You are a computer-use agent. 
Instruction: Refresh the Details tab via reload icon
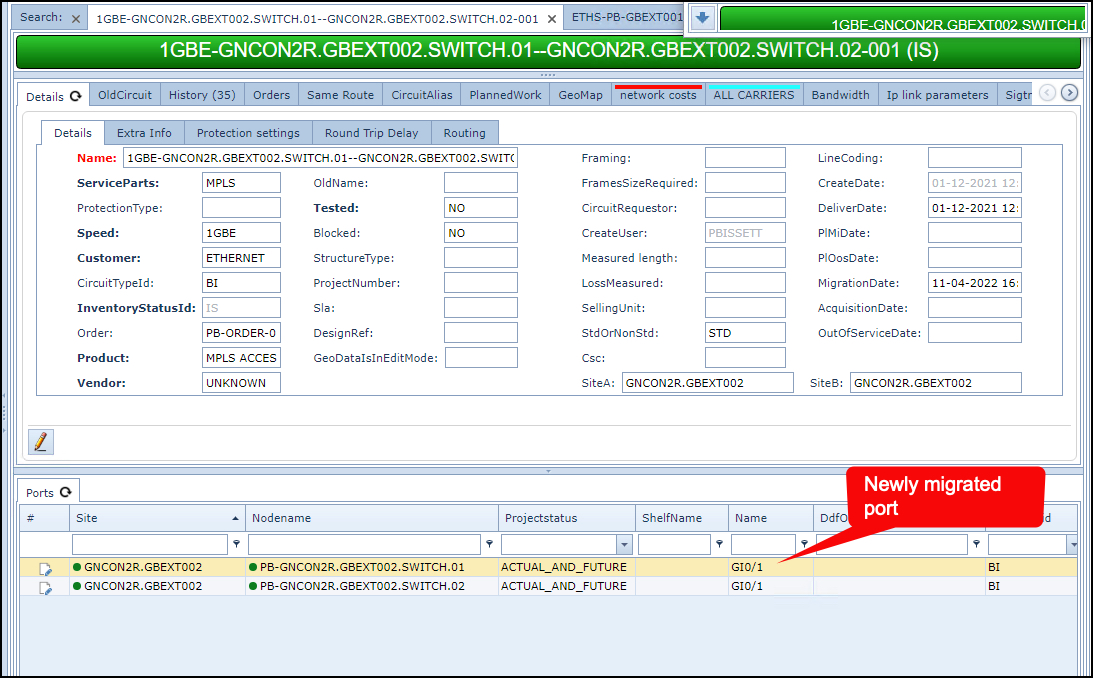coord(76,96)
